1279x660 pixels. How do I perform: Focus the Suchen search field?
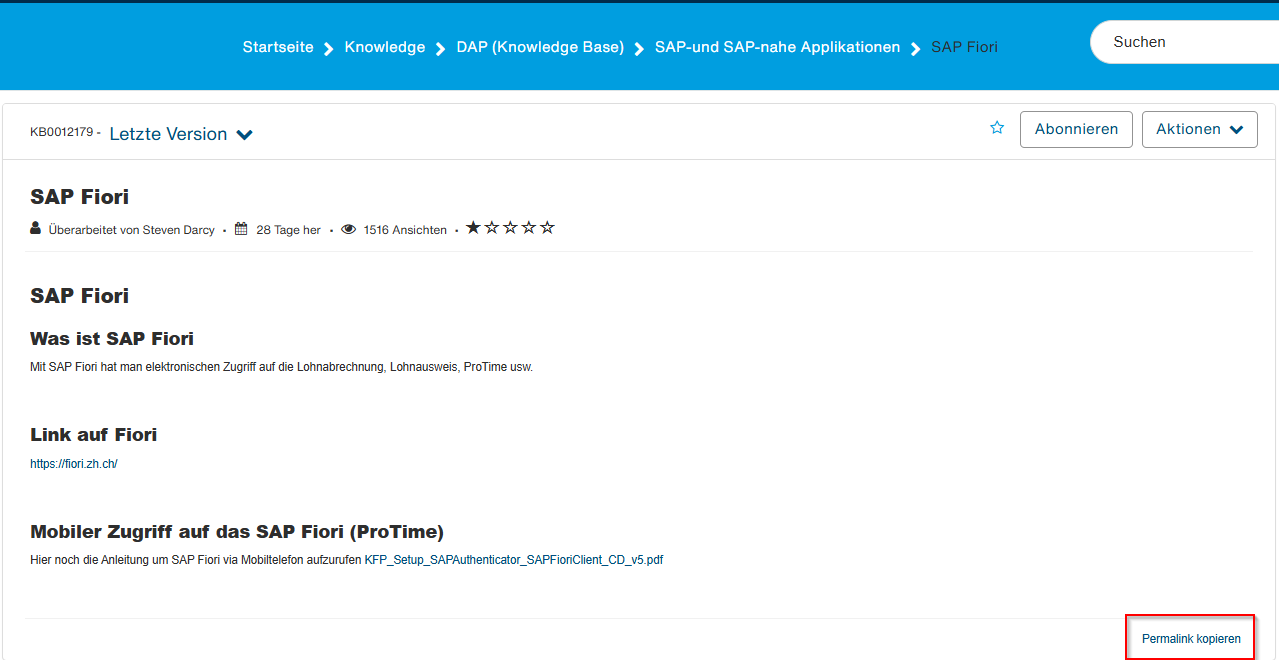click(1180, 42)
